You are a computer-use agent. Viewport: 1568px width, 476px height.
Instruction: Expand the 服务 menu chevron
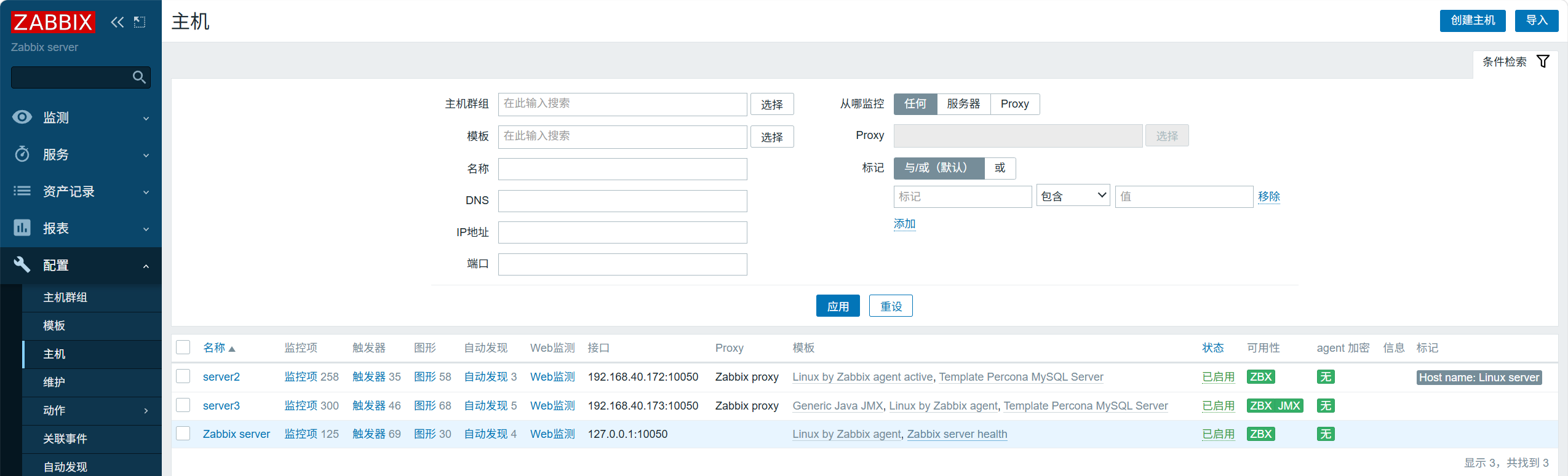tap(146, 155)
